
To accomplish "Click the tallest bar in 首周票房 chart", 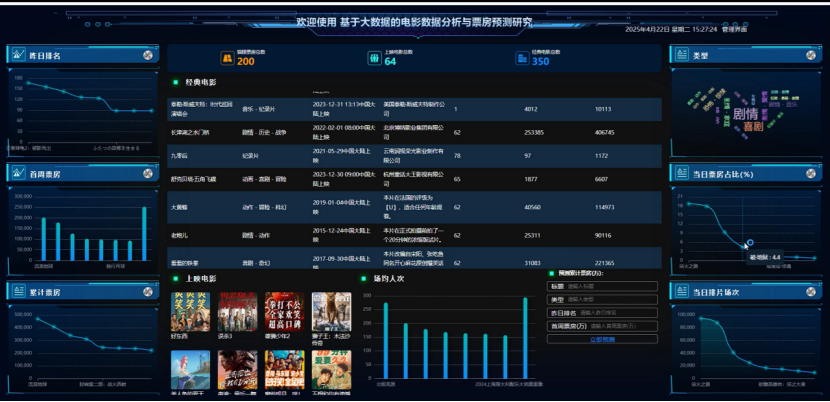I will point(144,234).
